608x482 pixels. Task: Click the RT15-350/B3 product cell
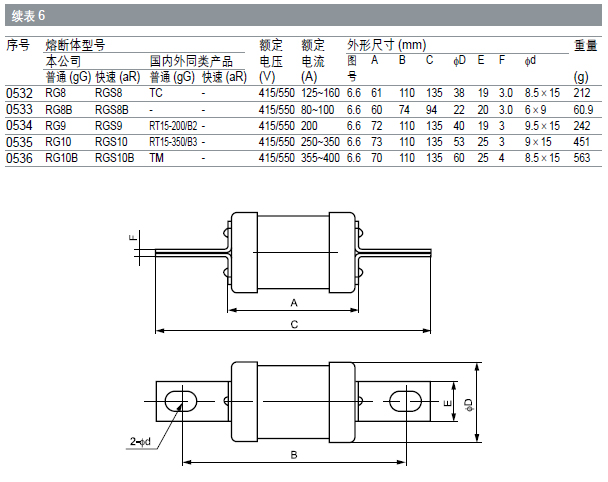tap(175, 142)
